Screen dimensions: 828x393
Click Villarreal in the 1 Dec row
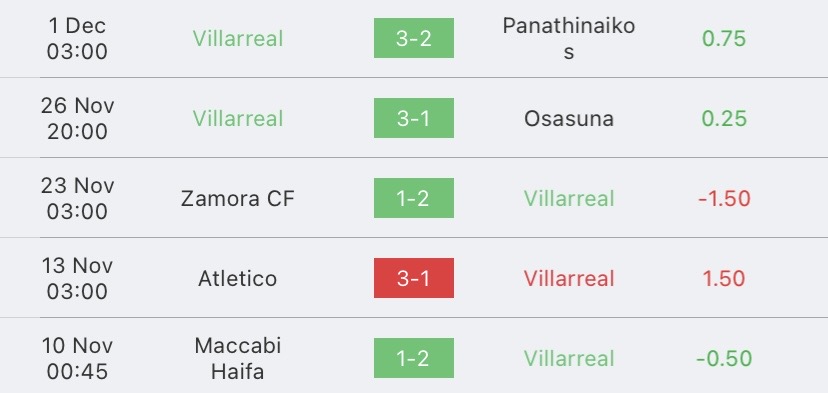(x=238, y=38)
